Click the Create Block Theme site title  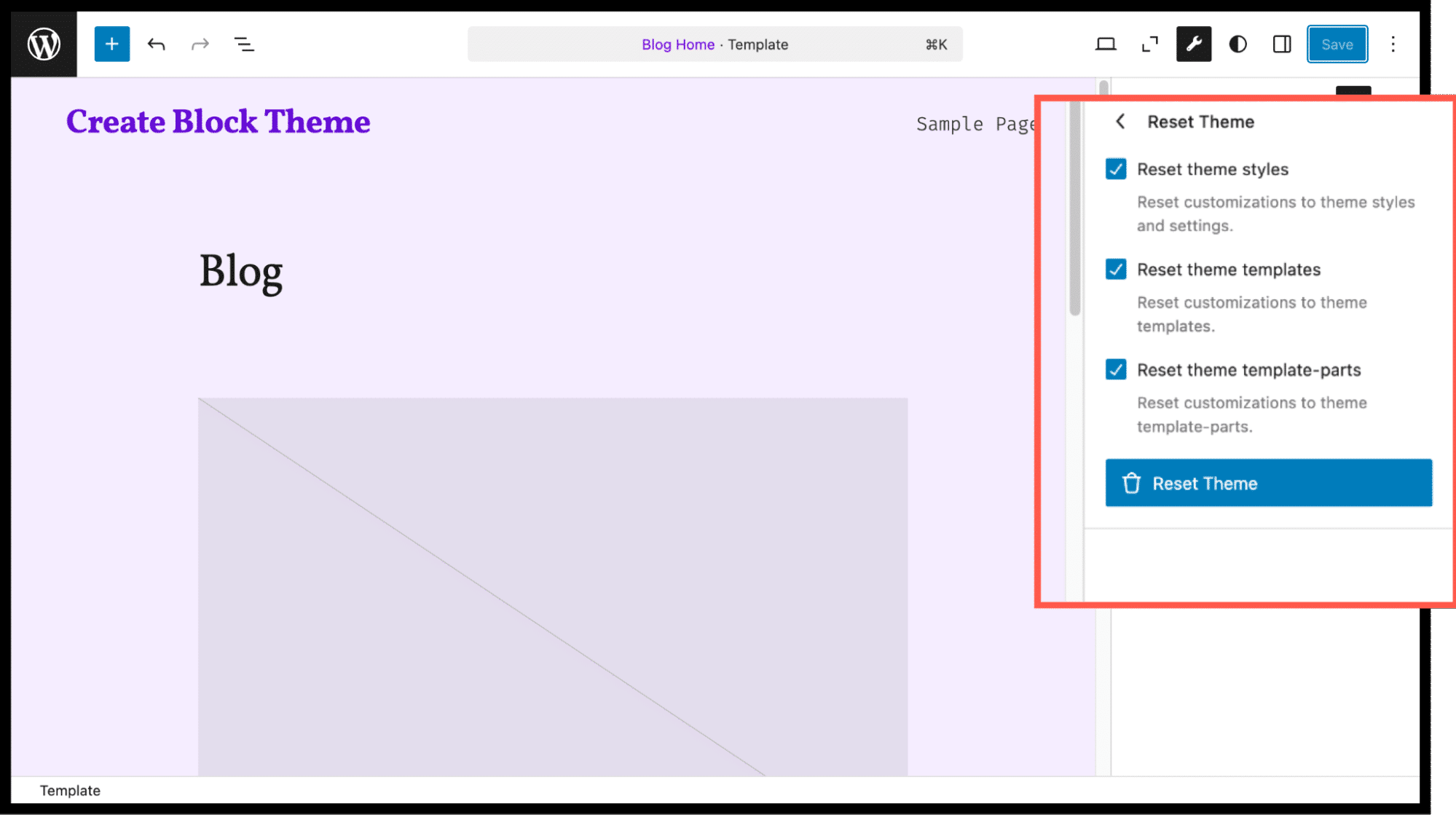[219, 122]
